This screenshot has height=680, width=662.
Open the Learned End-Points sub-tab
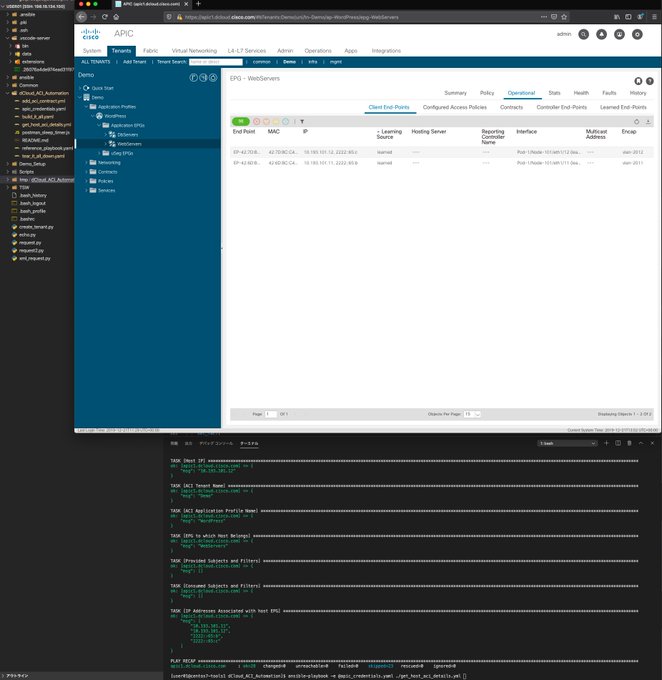[623, 107]
